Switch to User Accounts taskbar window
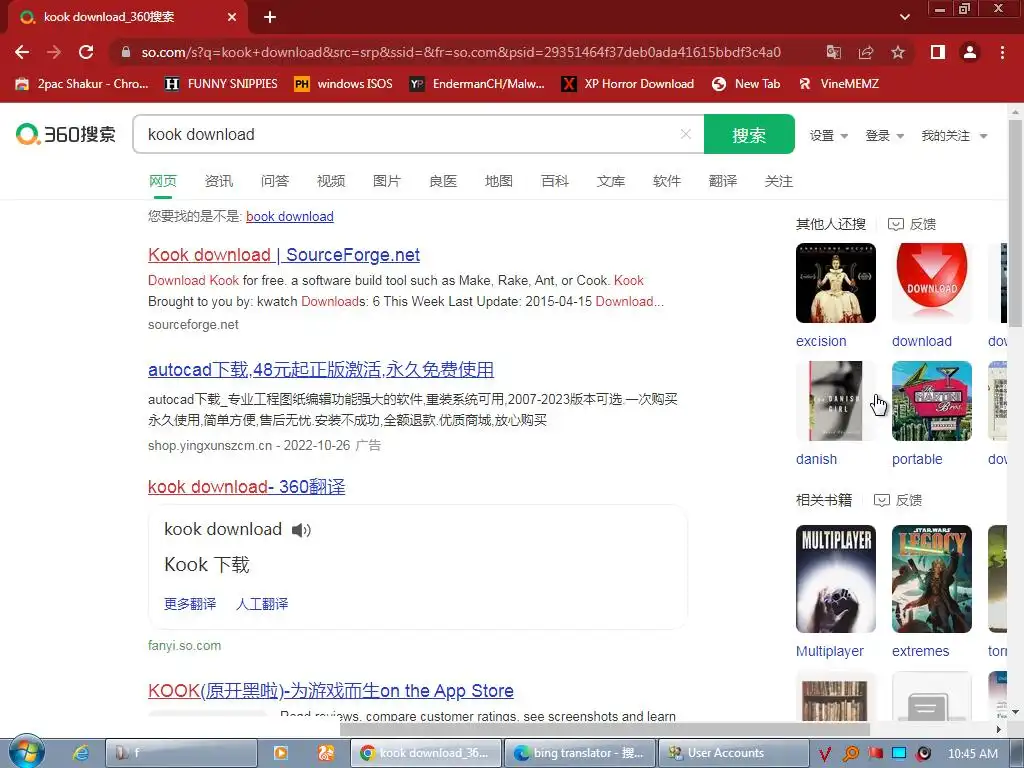The width and height of the screenshot is (1024, 768). (733, 753)
